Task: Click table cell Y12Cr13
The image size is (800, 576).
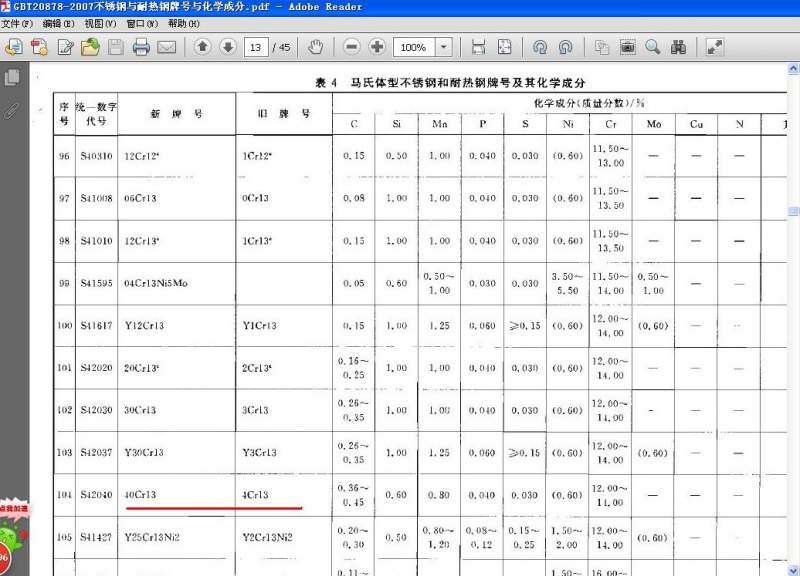Action: click(x=144, y=325)
